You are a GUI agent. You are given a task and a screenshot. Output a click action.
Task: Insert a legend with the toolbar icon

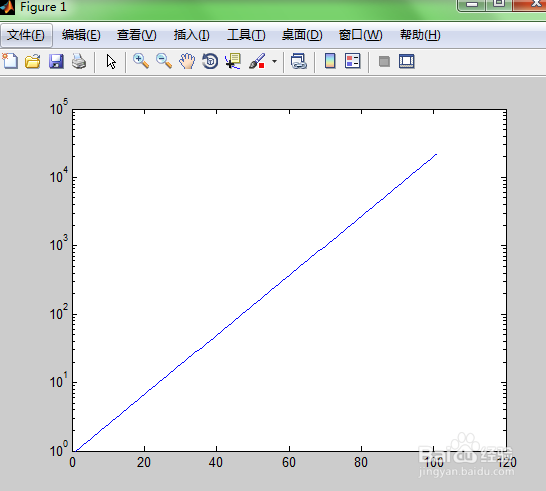[x=352, y=61]
